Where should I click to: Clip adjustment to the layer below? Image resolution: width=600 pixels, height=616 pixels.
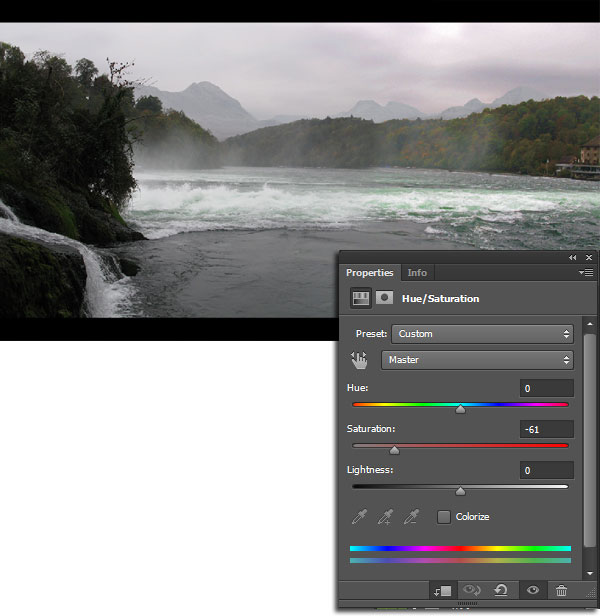442,590
